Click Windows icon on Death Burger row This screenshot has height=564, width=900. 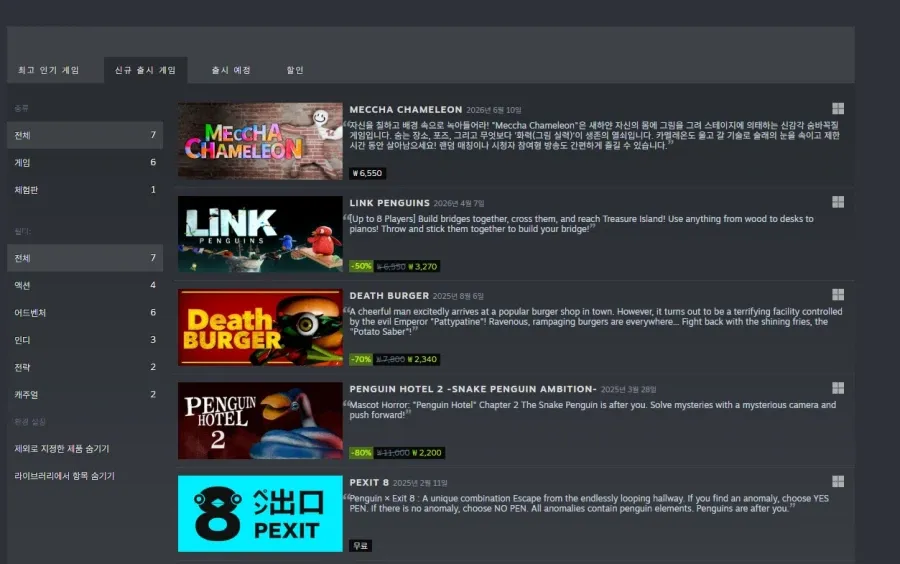point(838,295)
